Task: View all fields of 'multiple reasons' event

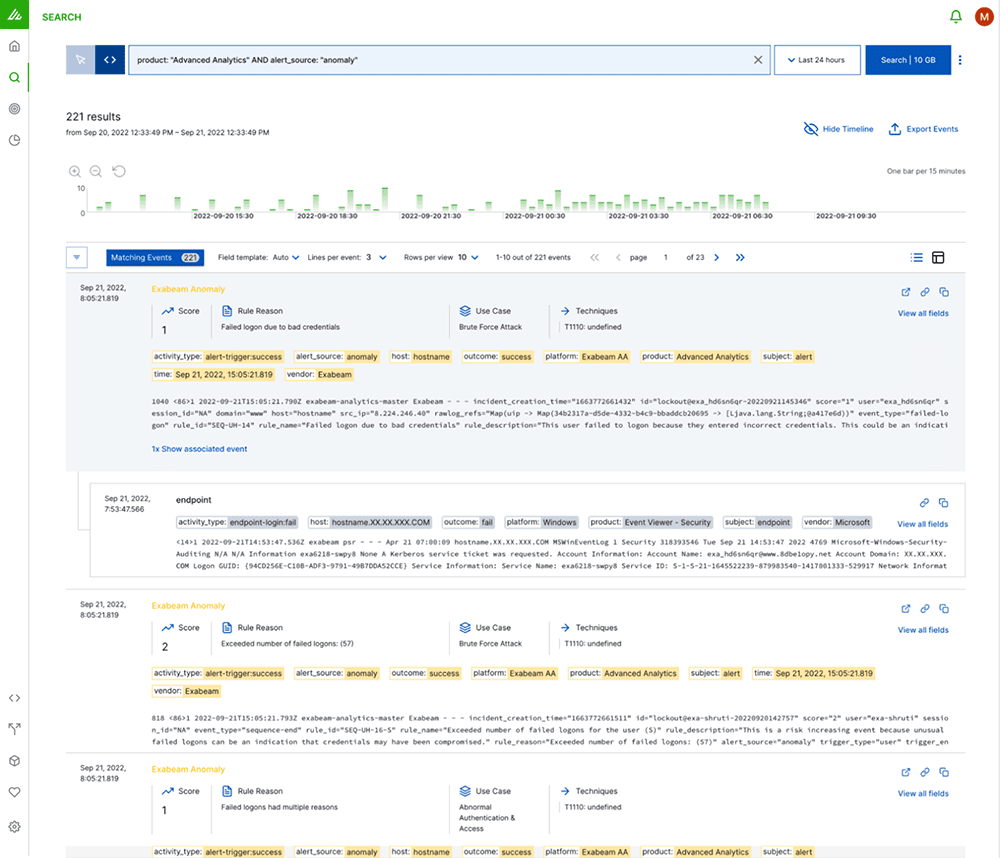Action: click(x=923, y=794)
